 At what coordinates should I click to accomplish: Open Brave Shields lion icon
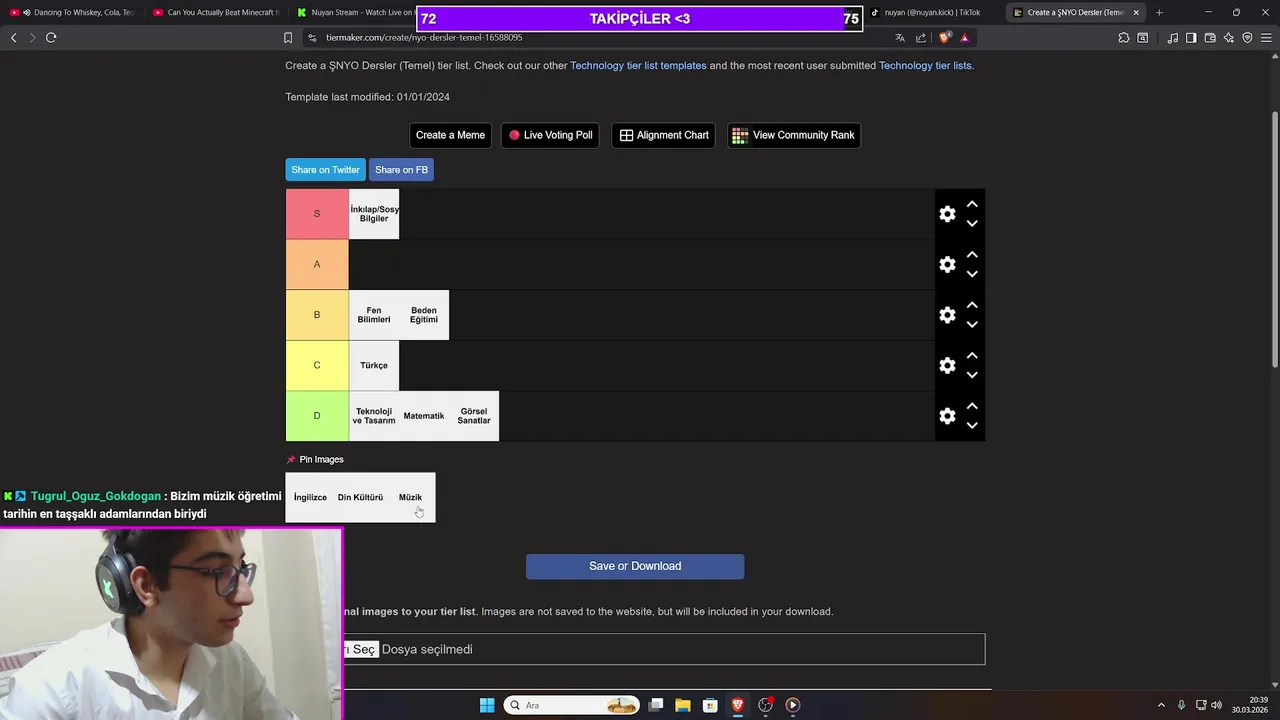(945, 38)
